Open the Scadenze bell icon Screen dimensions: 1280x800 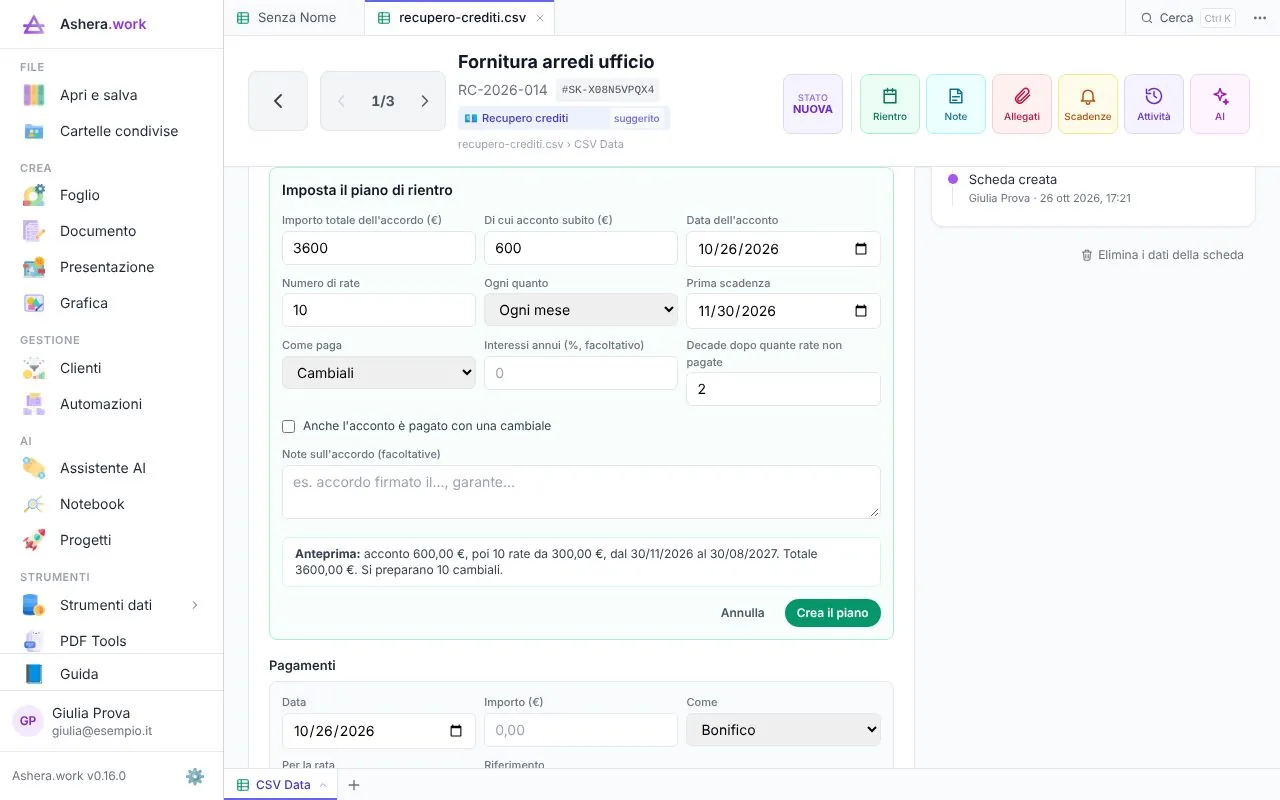[1088, 104]
